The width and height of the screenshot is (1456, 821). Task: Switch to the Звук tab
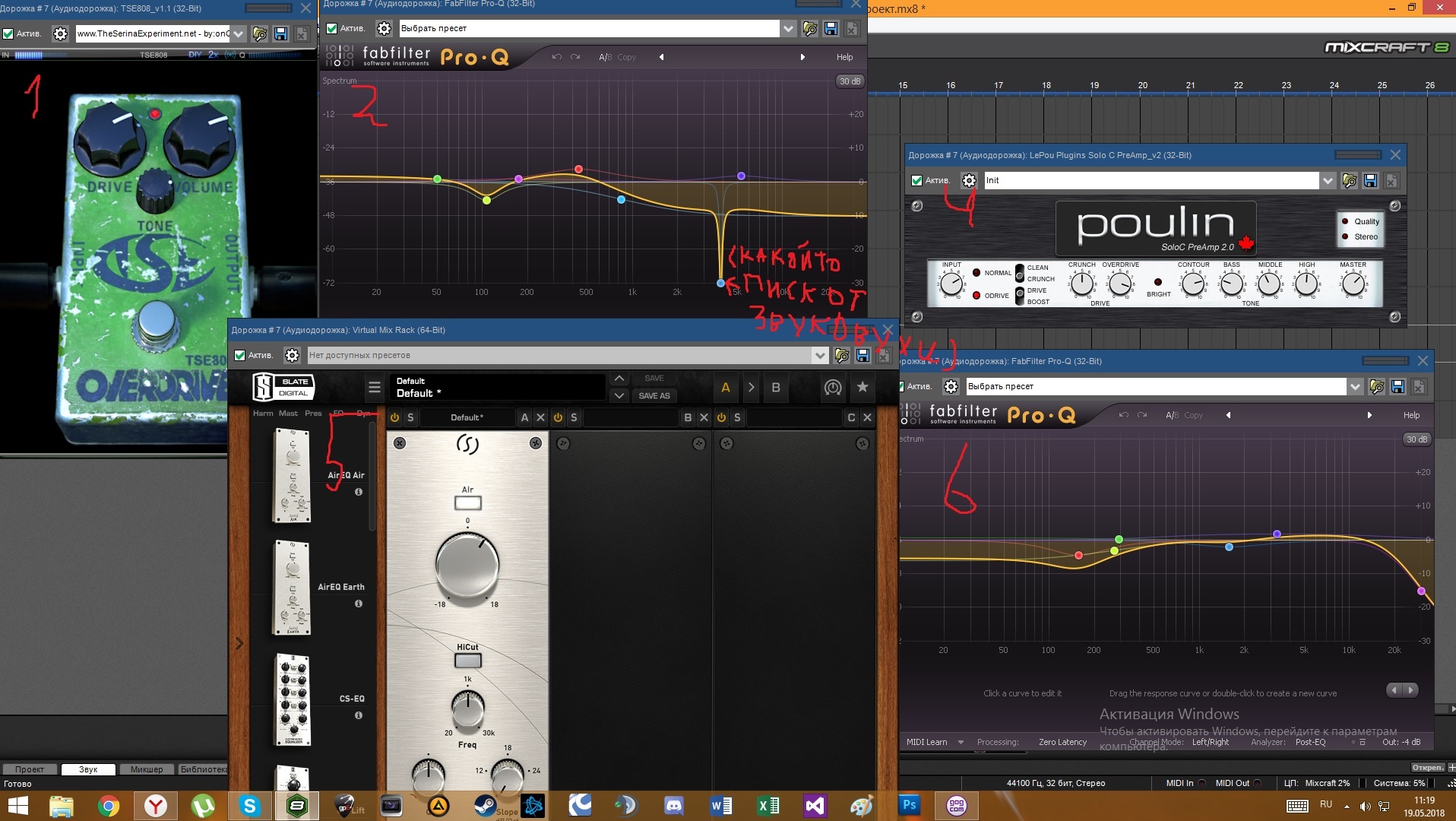click(88, 769)
